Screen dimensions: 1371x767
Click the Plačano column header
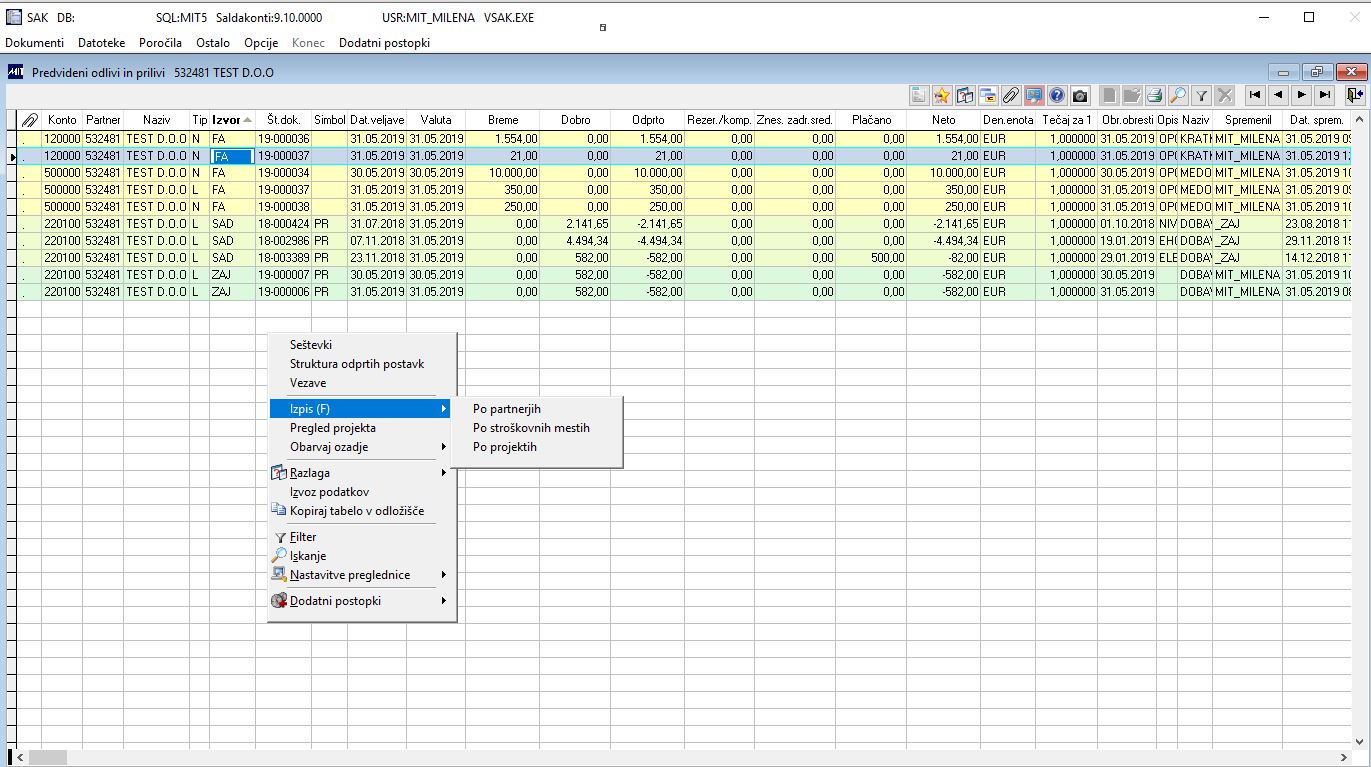coord(871,120)
